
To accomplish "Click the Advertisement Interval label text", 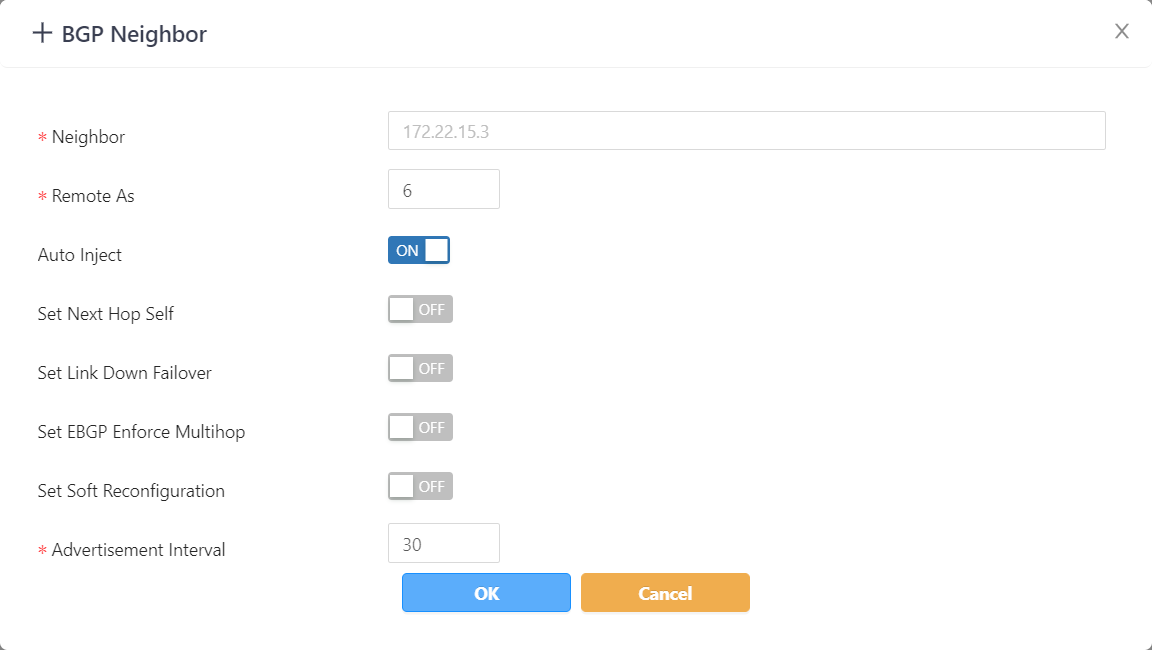I will 138,550.
